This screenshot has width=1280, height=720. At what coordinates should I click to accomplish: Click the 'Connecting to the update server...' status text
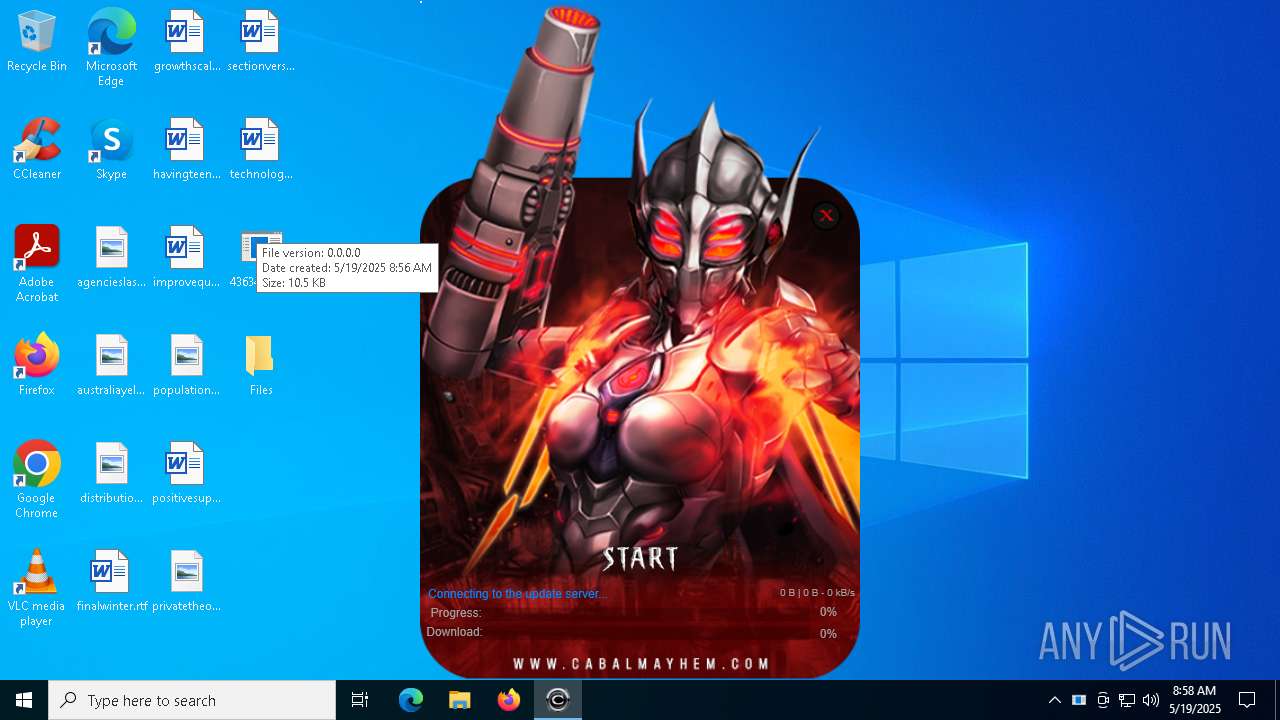[x=517, y=593]
